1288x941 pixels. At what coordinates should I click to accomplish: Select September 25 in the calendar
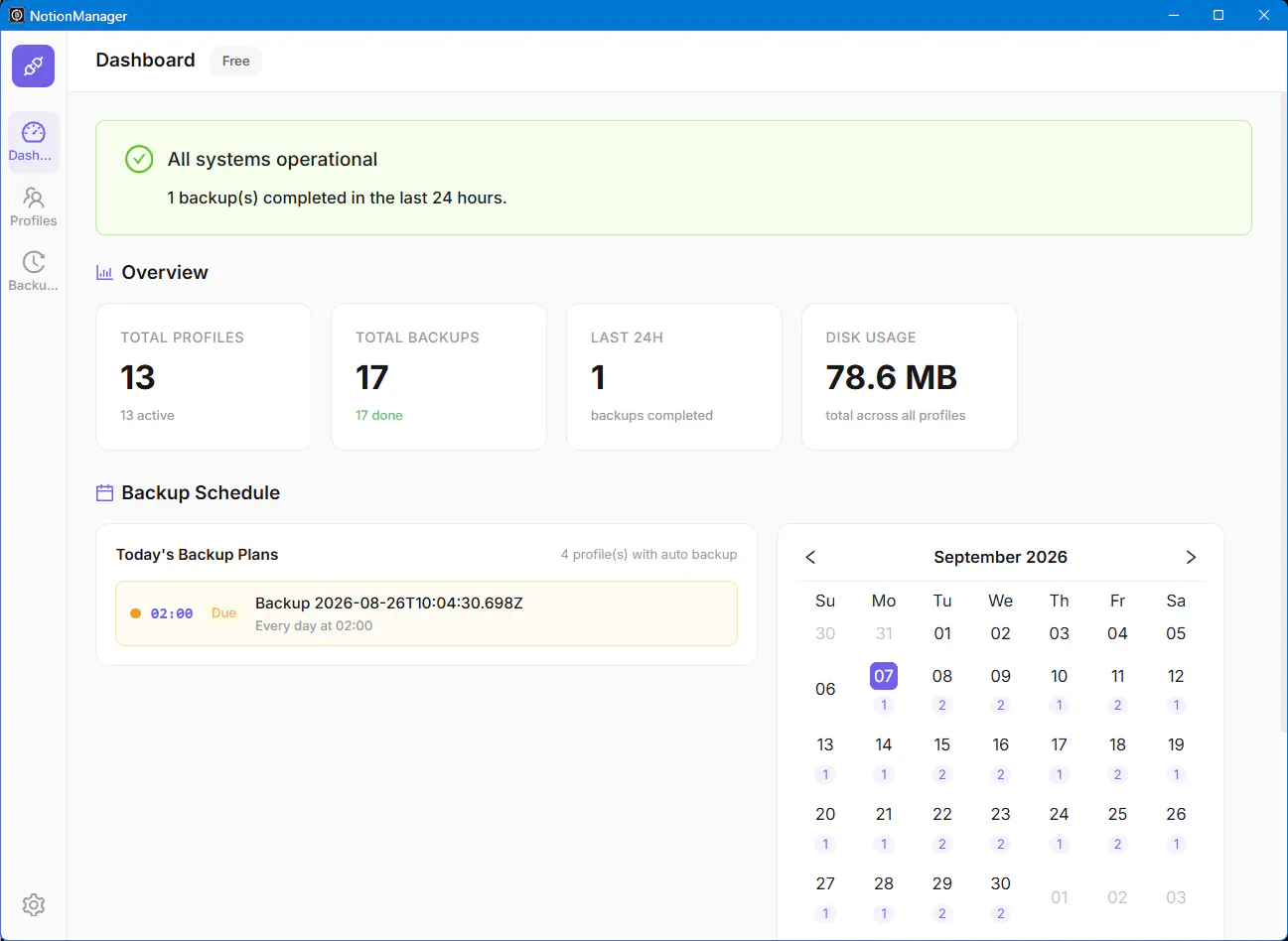click(x=1117, y=814)
